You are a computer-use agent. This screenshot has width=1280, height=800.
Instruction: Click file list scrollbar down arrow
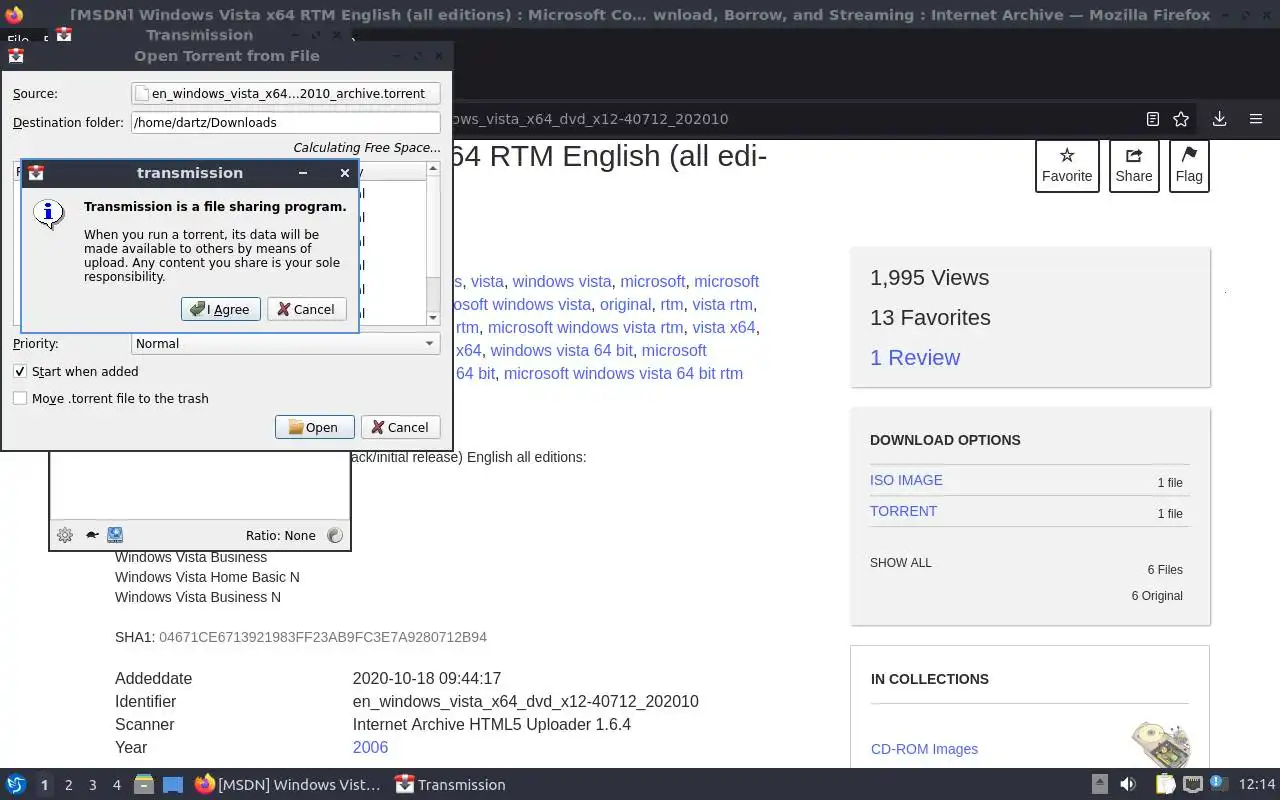433,318
